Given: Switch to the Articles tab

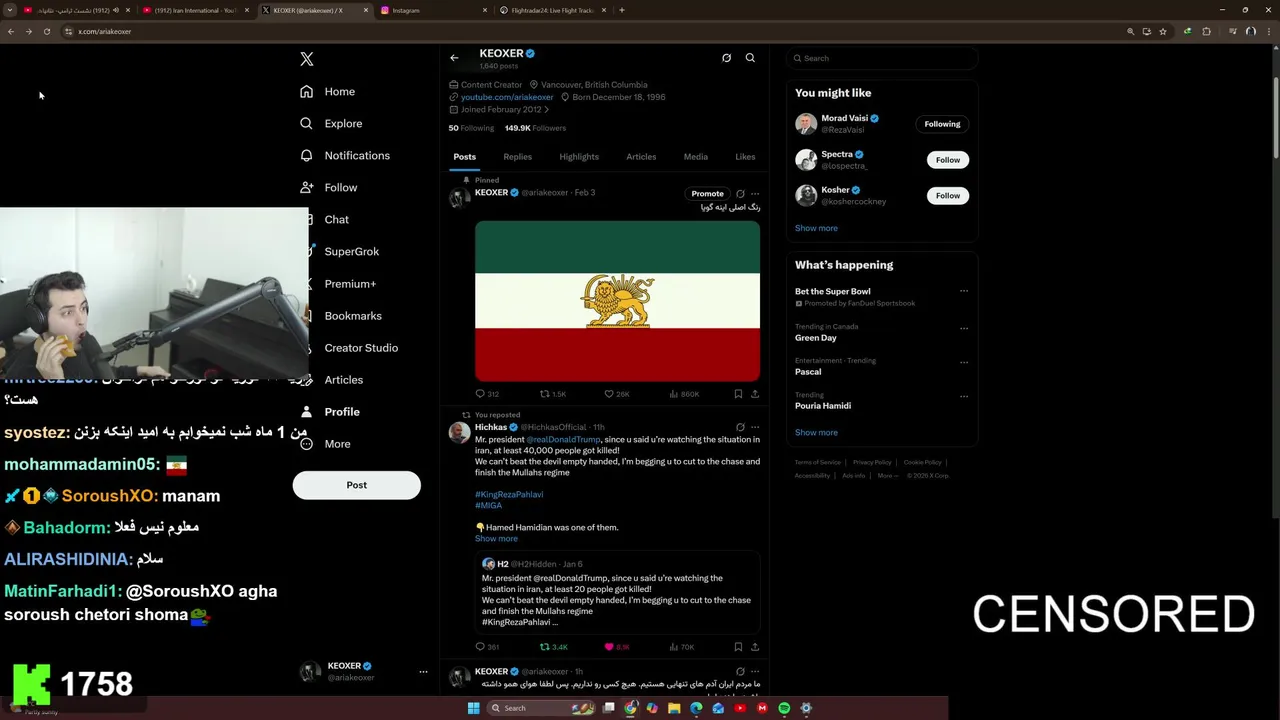Looking at the screenshot, I should tap(641, 157).
